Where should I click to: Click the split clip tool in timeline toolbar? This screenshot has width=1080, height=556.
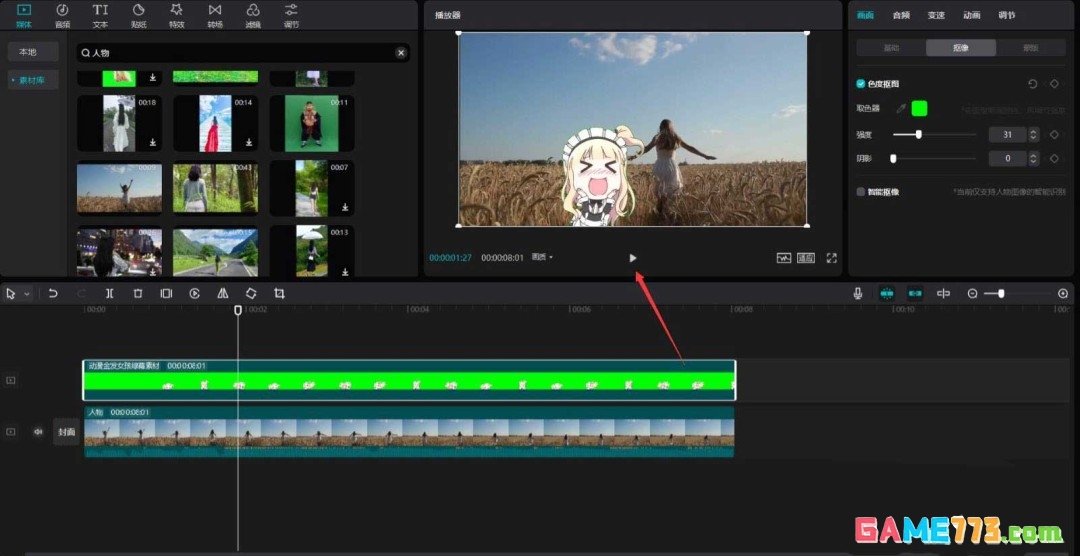[110, 294]
